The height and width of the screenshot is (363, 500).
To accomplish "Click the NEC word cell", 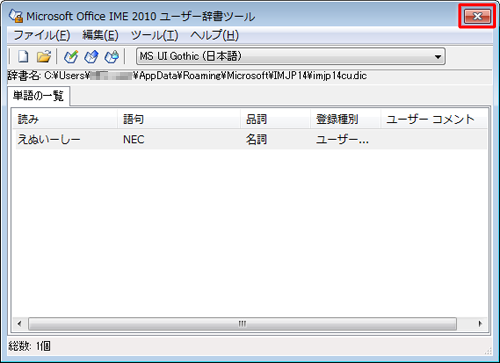I will [134, 139].
